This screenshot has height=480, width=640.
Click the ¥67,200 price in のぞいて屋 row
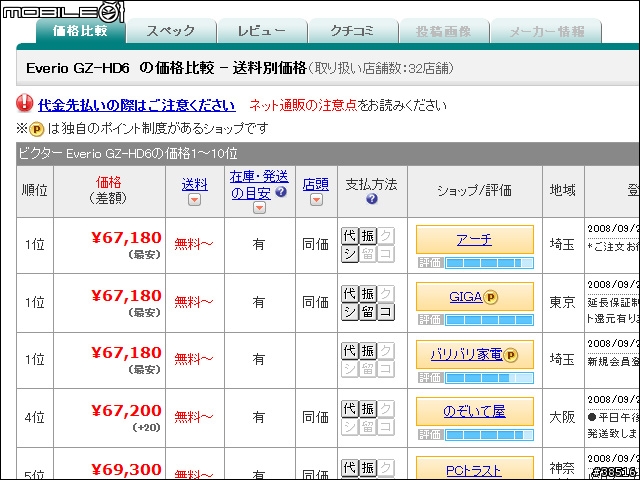coord(126,410)
